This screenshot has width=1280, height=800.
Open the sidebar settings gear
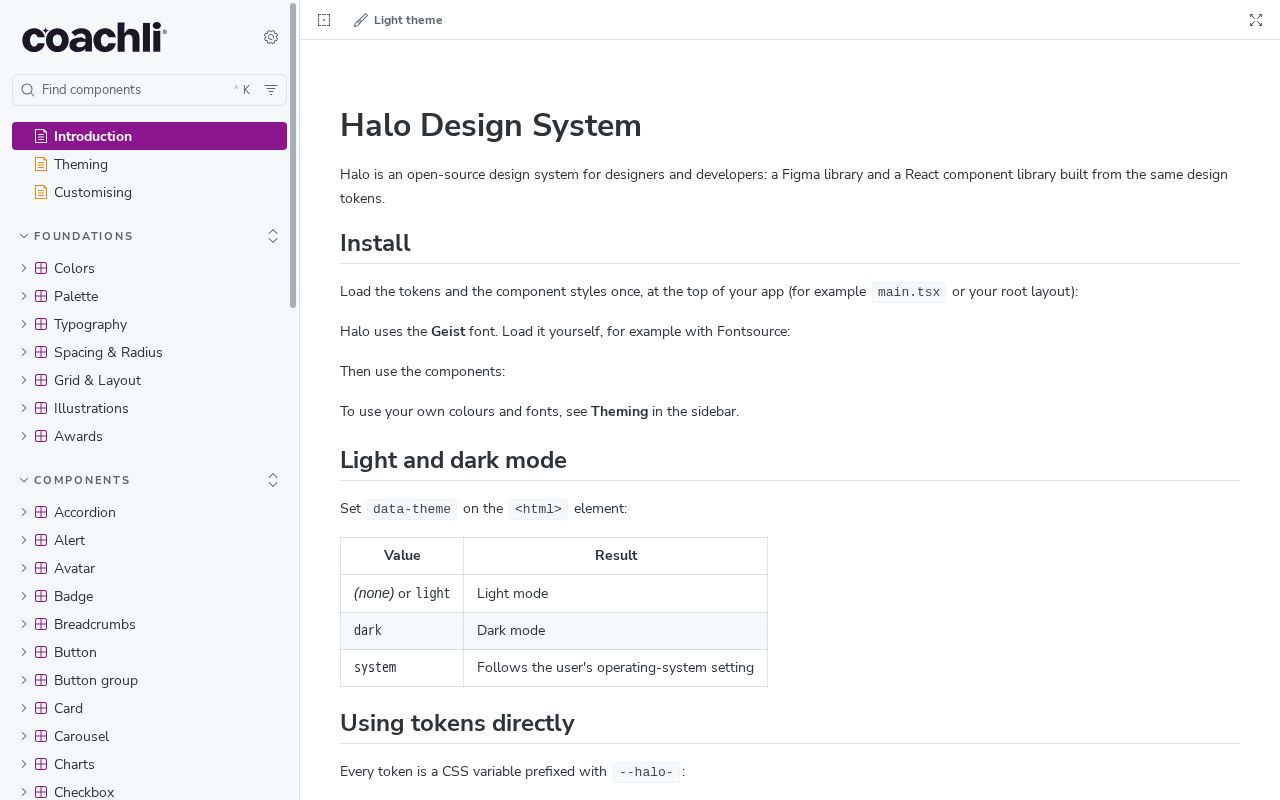(x=271, y=37)
